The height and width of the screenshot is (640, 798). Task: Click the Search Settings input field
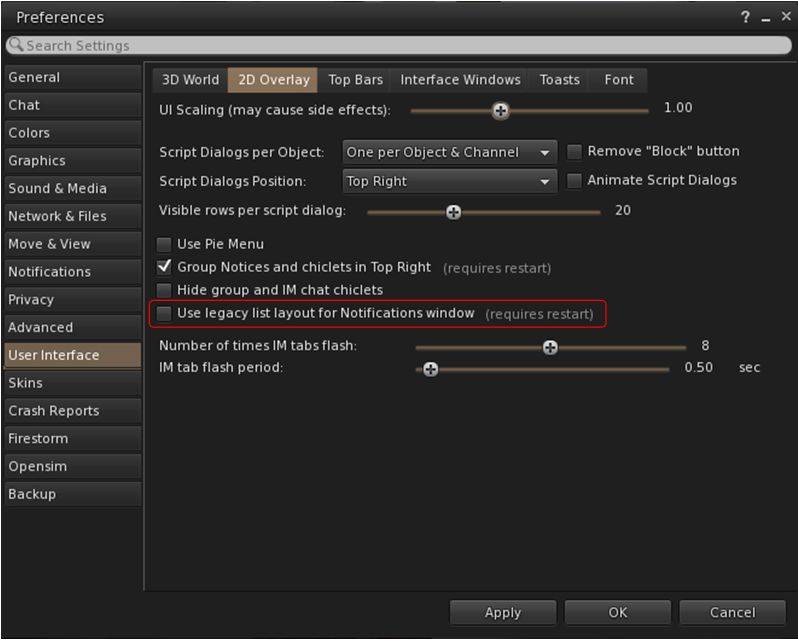pyautogui.click(x=400, y=45)
